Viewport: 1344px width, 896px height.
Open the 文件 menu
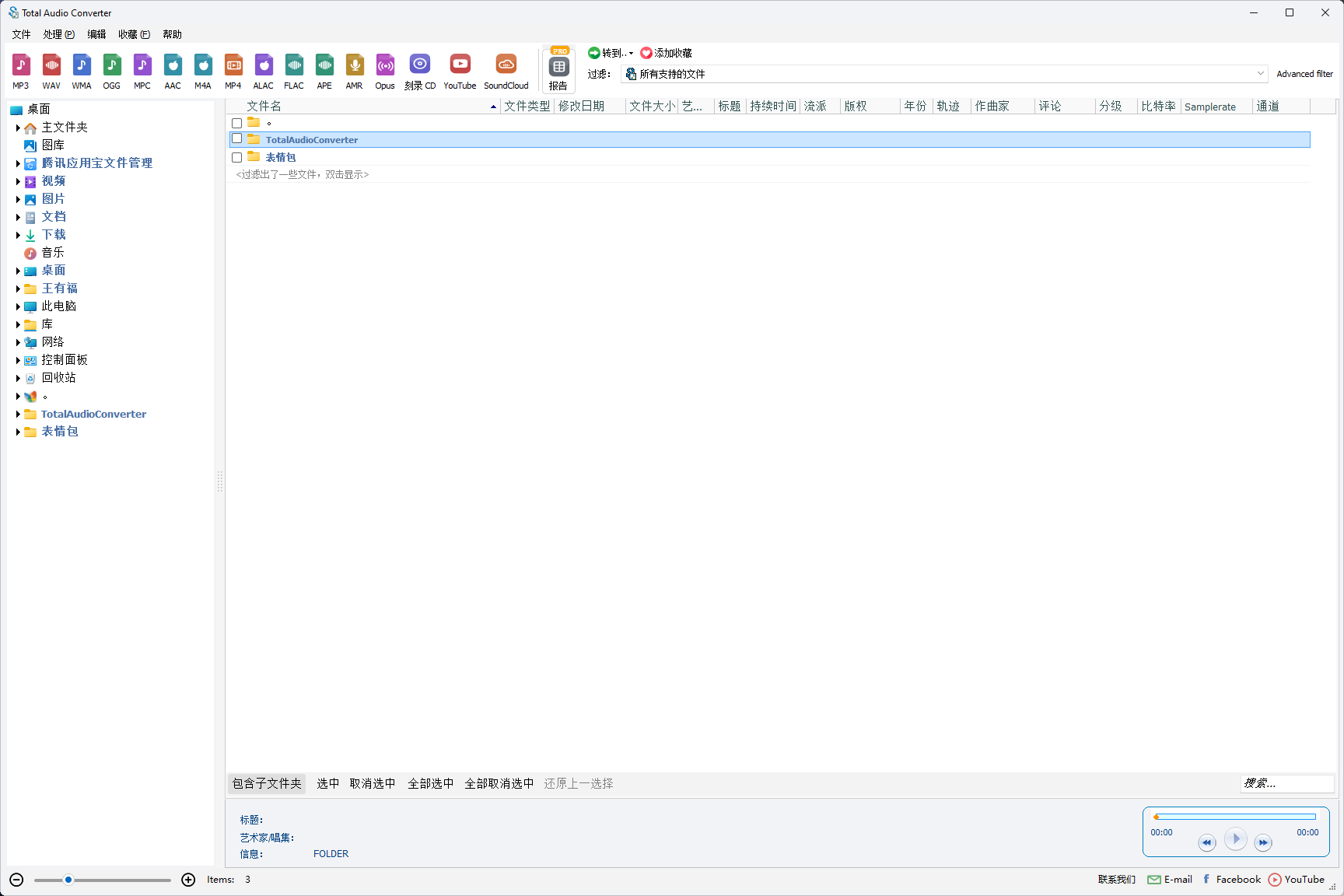21,34
